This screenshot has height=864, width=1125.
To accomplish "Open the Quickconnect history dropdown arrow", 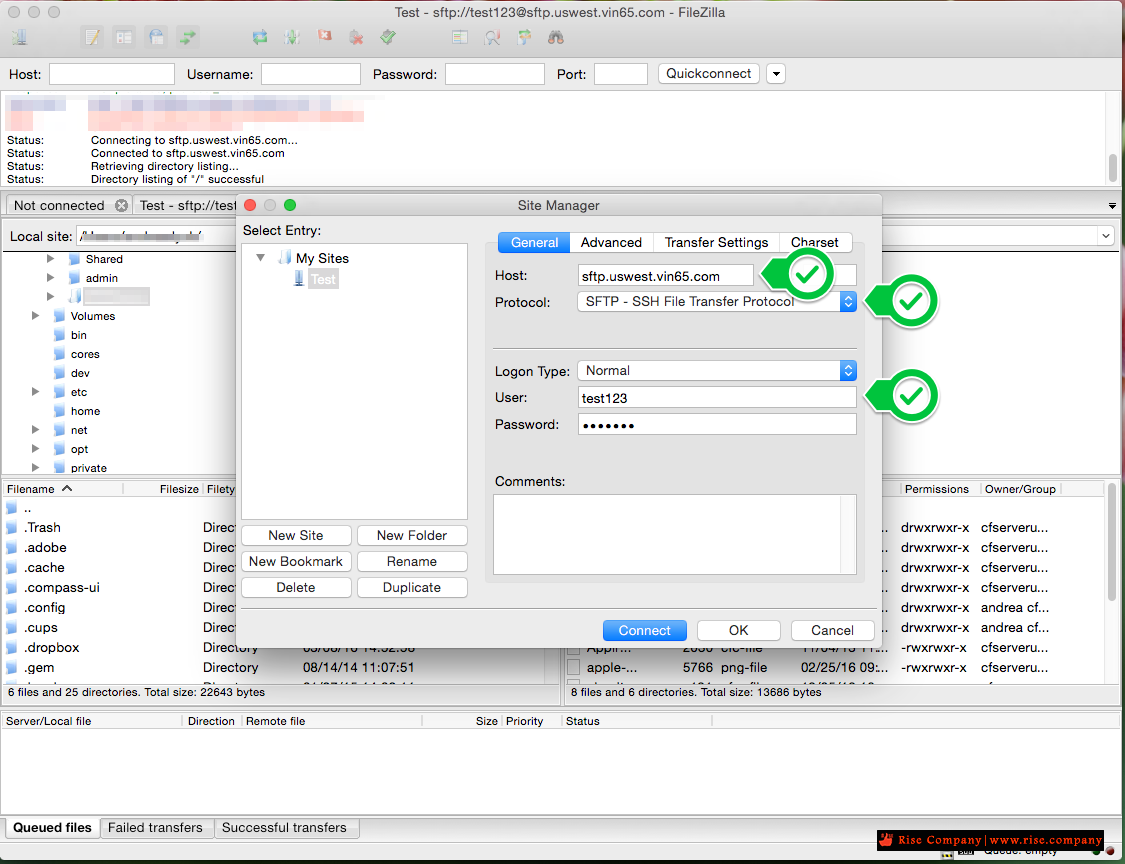I will click(x=776, y=74).
